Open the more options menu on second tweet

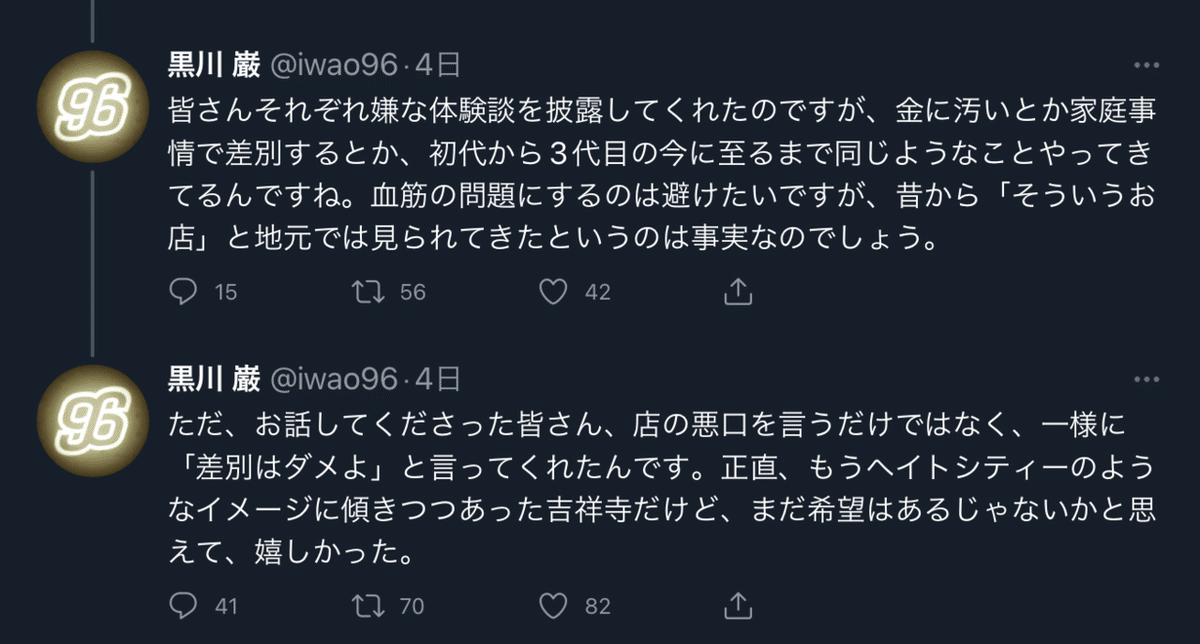coord(1147,378)
